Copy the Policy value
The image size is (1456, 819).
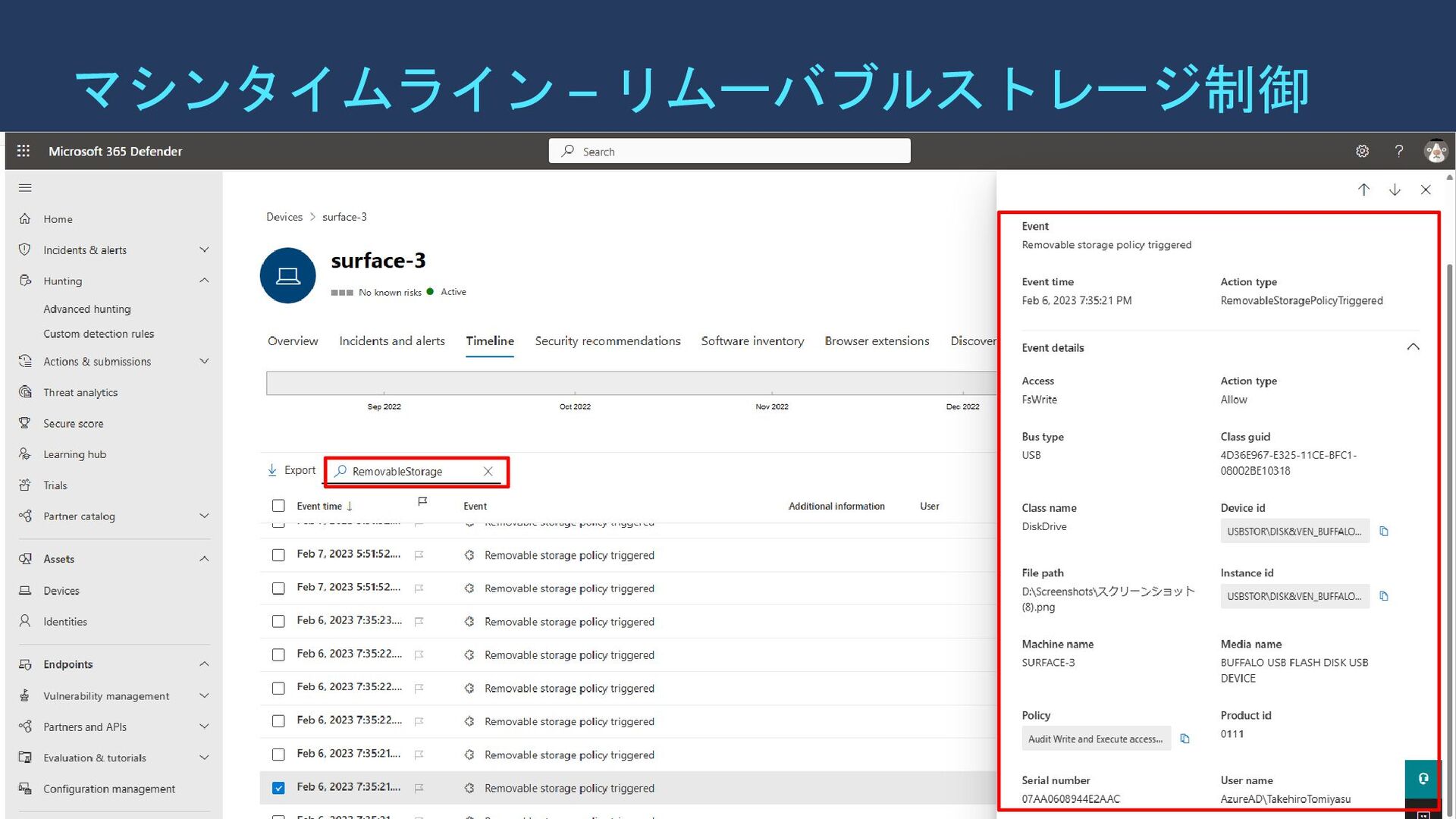click(x=1185, y=739)
